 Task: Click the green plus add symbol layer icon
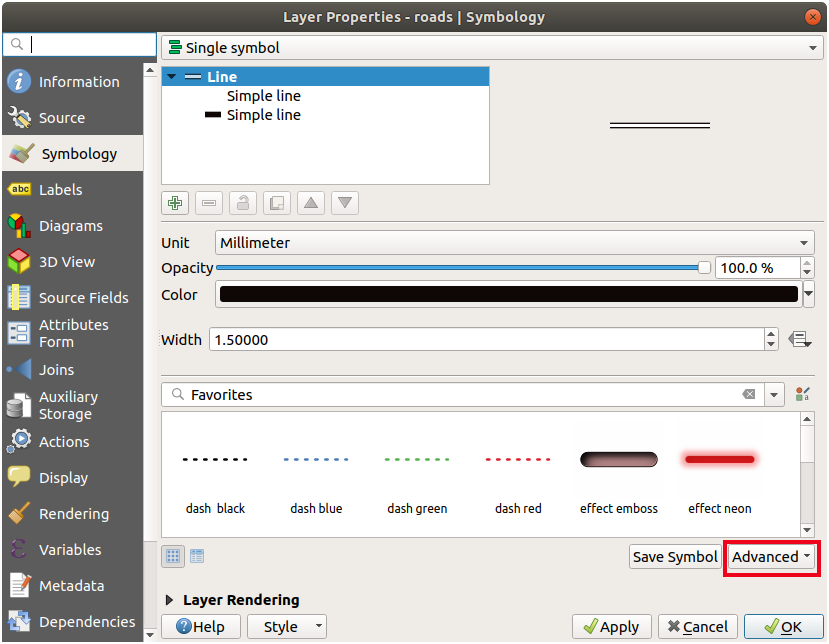point(176,203)
